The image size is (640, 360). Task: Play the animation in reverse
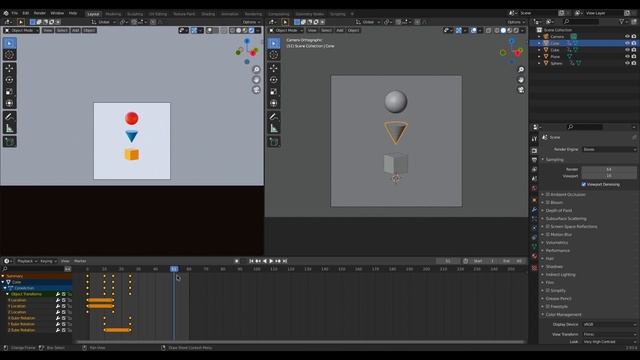click(x=264, y=261)
